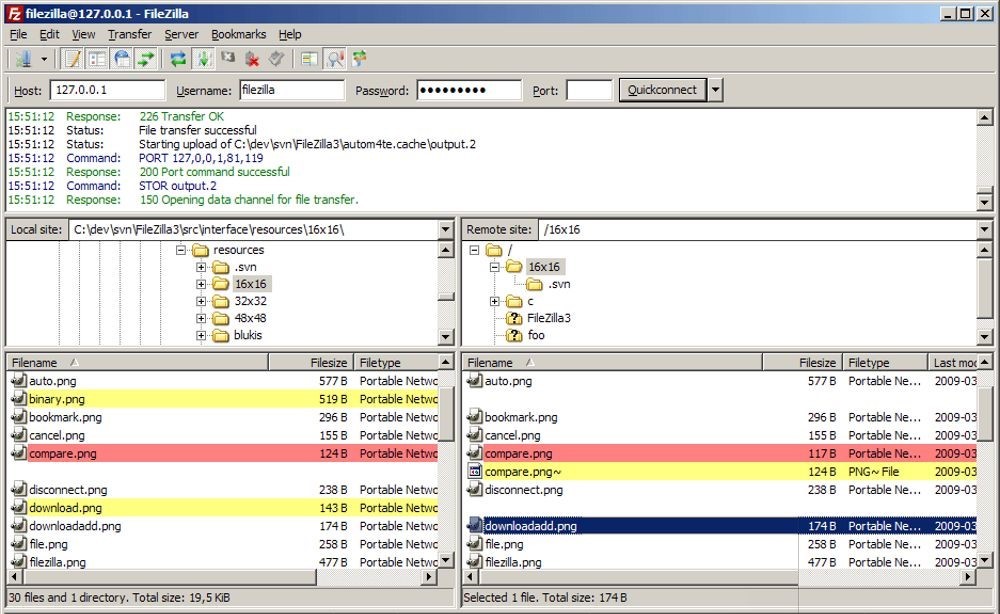Sort remote files by Filesize column
This screenshot has width=1000, height=614.
802,362
